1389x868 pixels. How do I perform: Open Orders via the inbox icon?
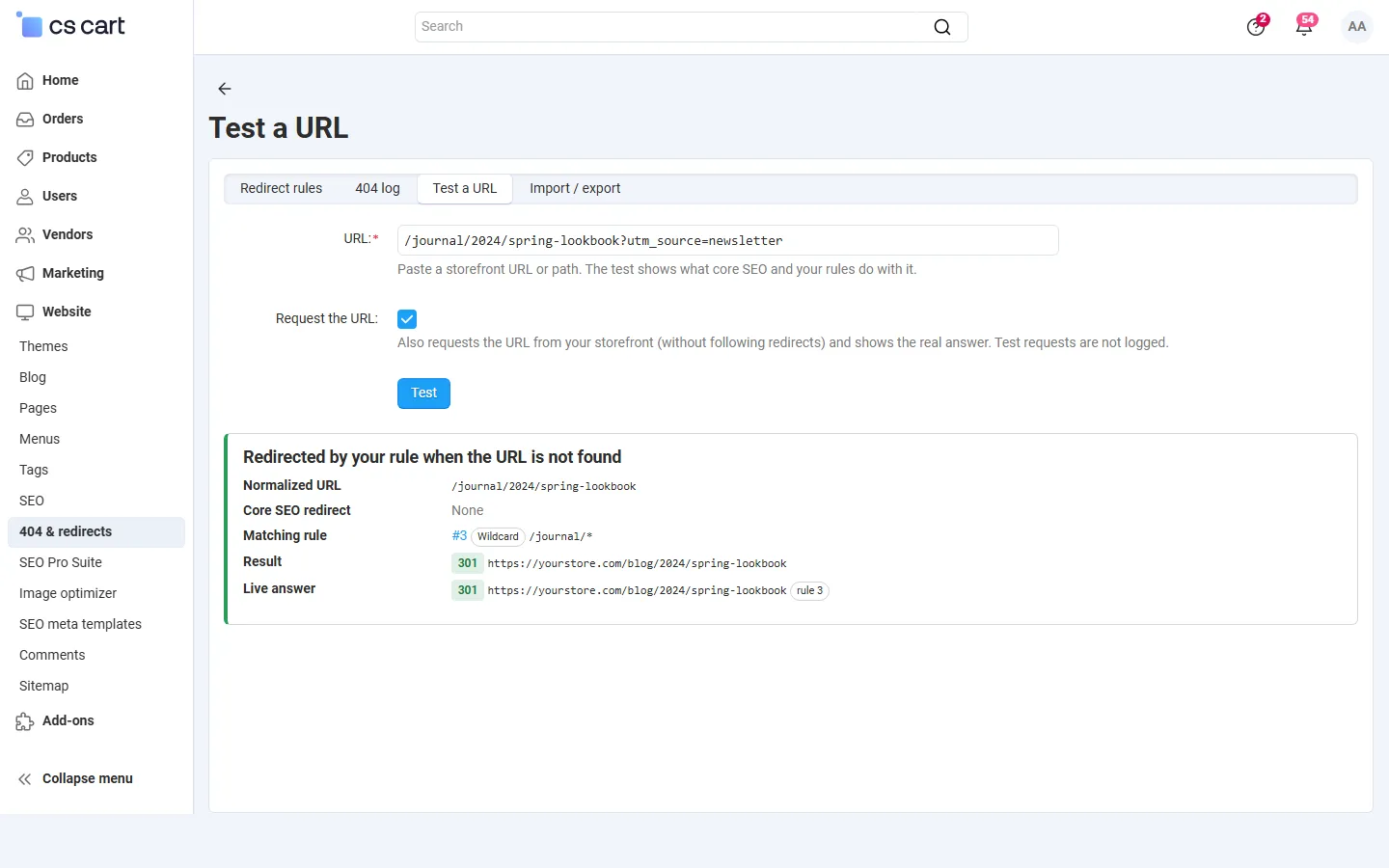[x=25, y=120]
